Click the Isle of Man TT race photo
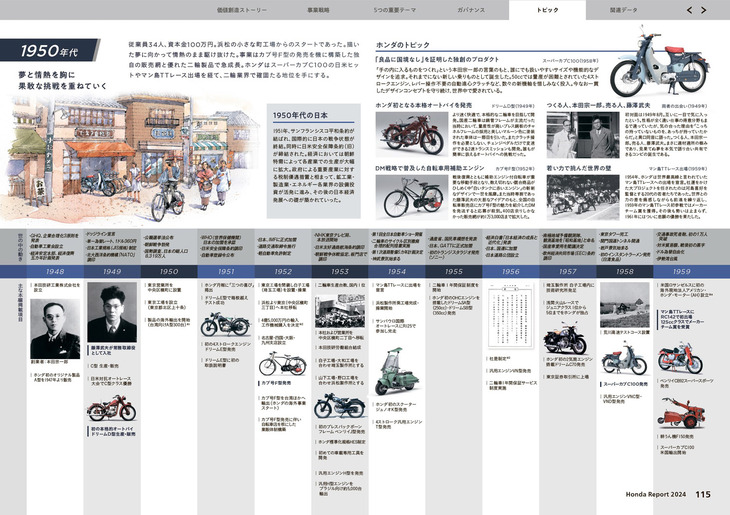 [x=583, y=197]
